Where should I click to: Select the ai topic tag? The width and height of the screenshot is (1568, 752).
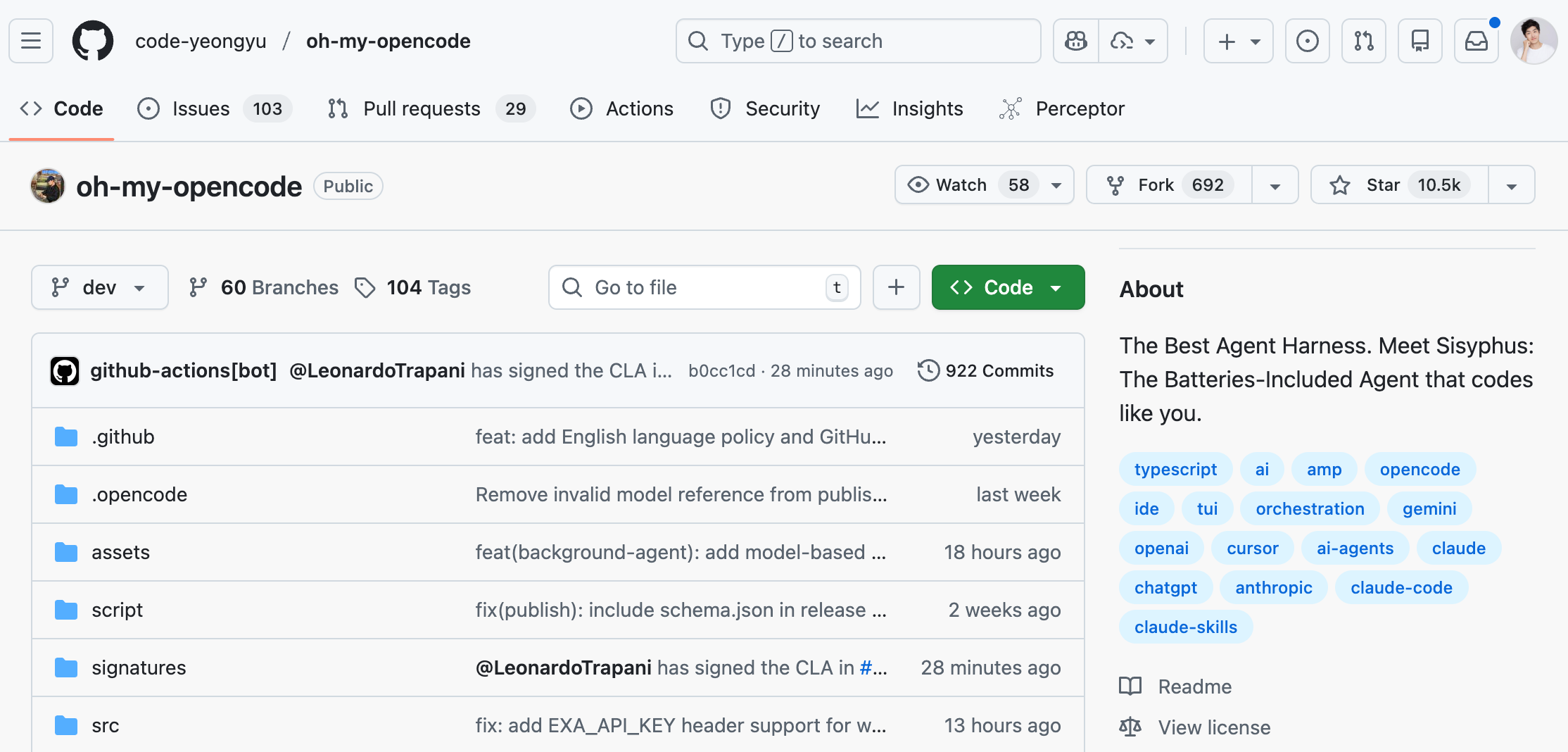click(x=1262, y=469)
